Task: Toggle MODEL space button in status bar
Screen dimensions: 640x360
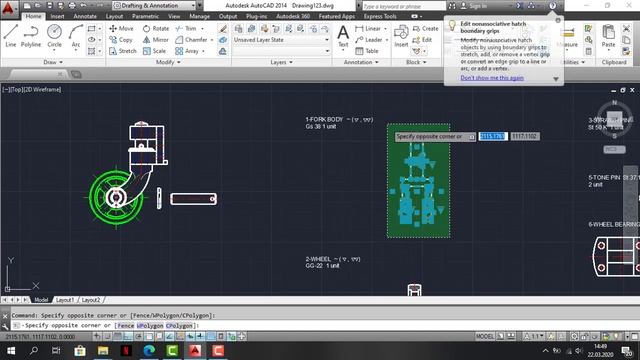Action: tap(484, 336)
